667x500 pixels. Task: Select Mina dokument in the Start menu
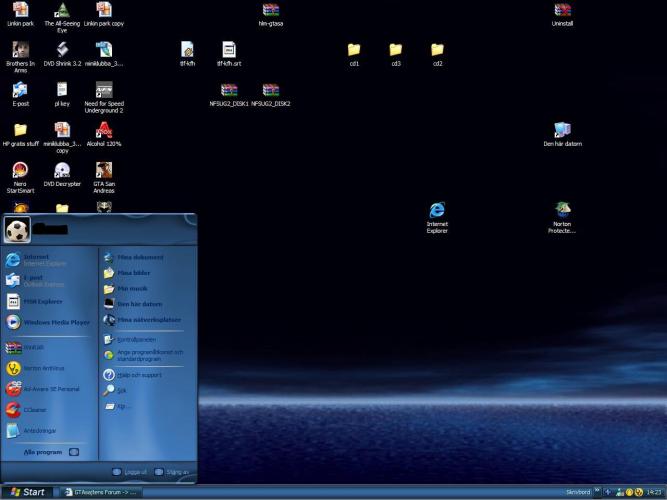(139, 257)
